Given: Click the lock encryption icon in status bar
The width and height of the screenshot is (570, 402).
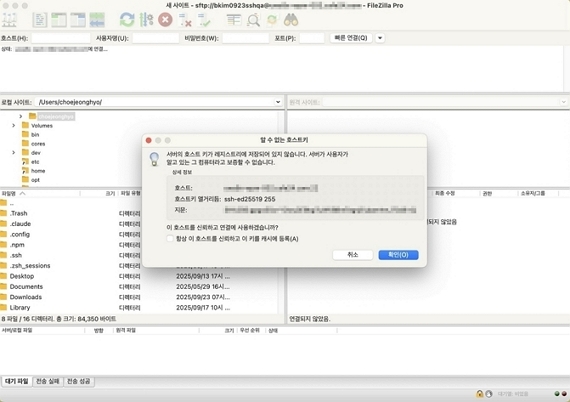Looking at the screenshot, I should pyautogui.click(x=479, y=394).
